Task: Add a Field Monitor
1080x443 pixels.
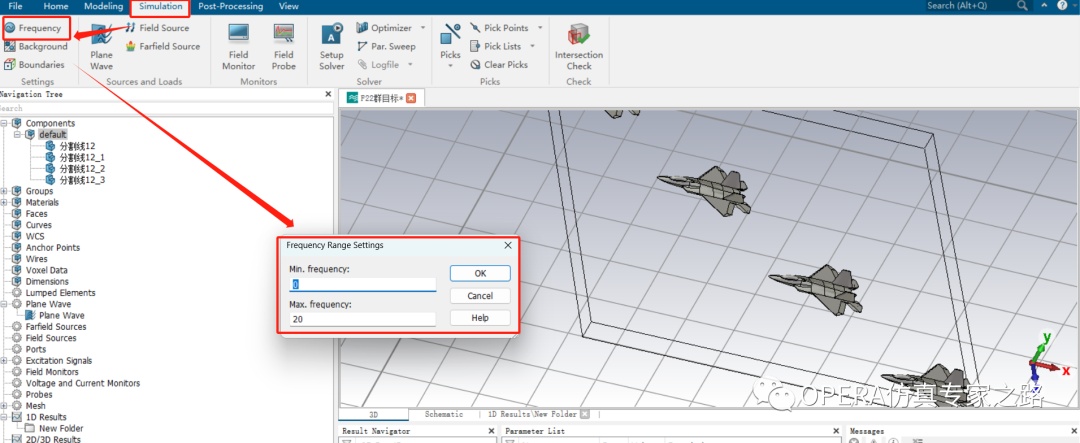Action: pos(238,46)
